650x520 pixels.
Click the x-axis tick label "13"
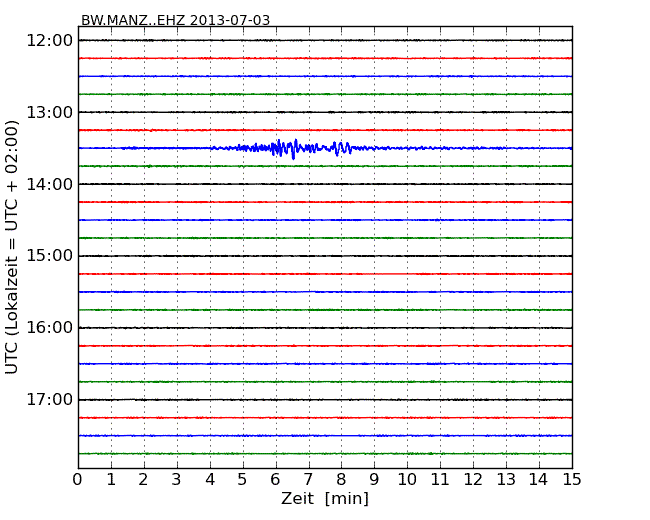tap(506, 480)
